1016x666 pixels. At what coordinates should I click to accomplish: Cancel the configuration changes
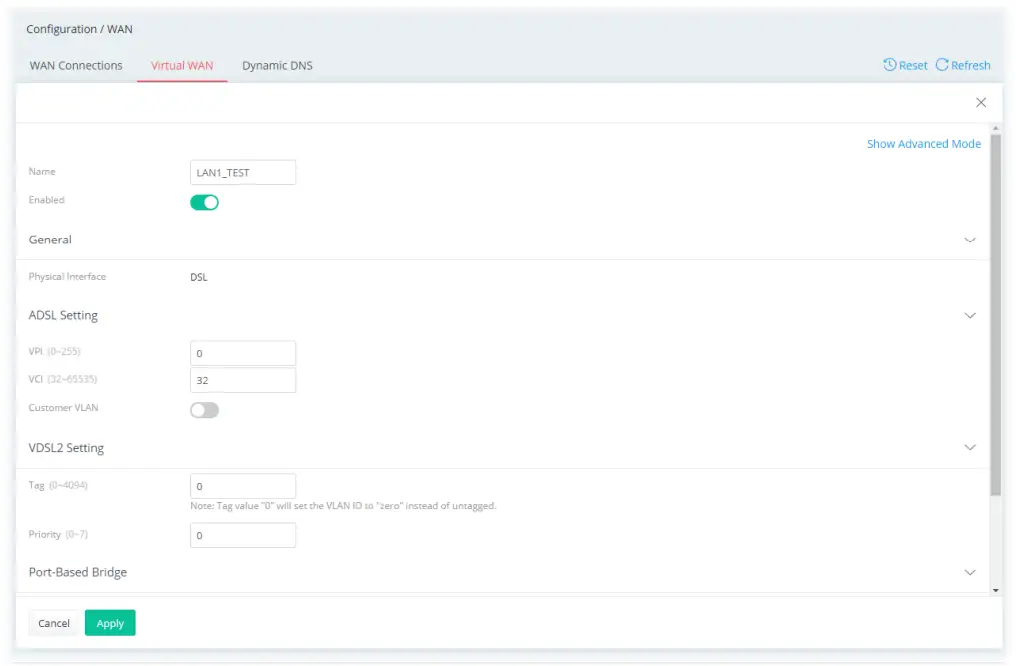pyautogui.click(x=54, y=622)
